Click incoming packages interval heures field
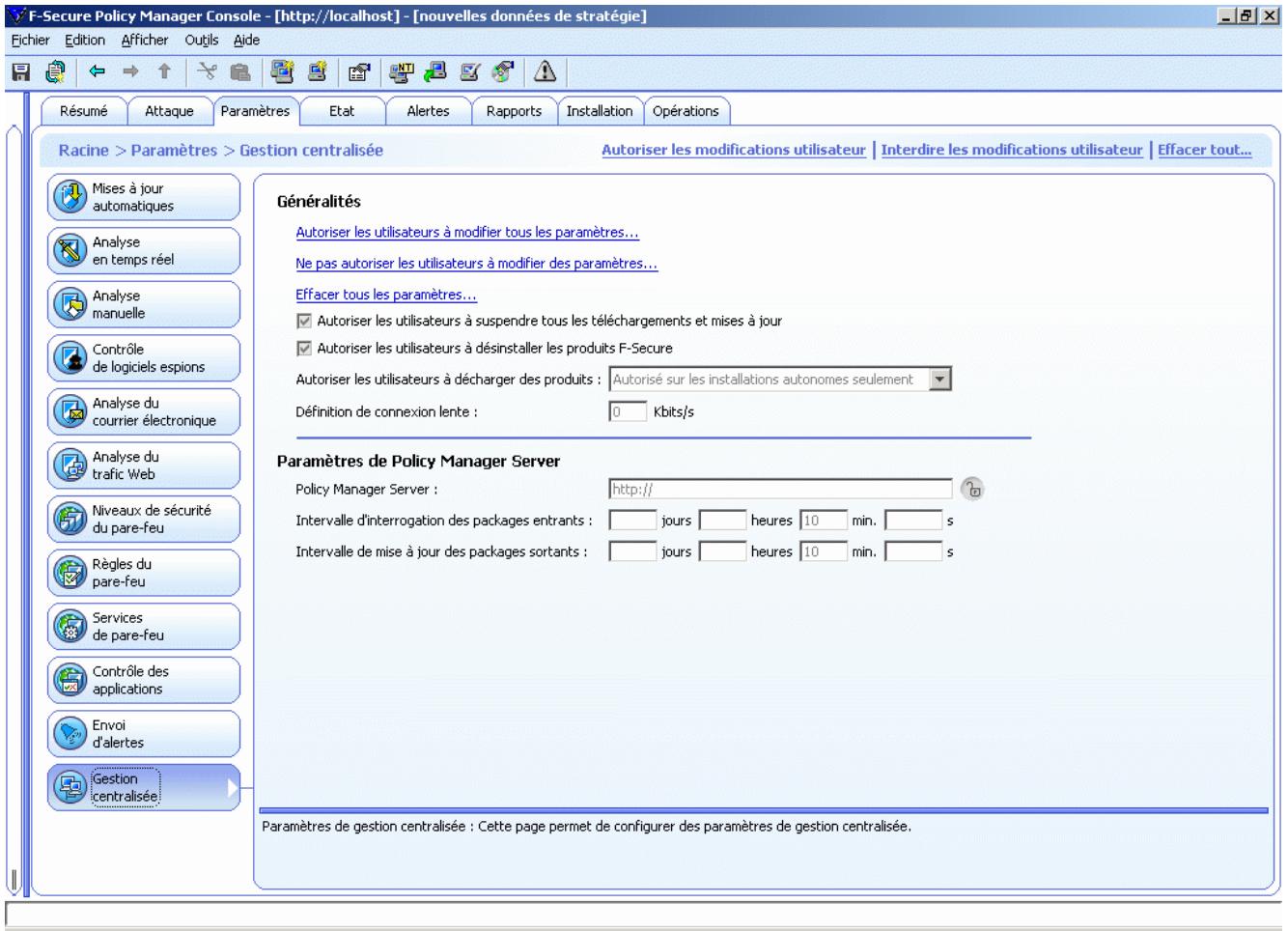This screenshot has width=1288, height=931. coord(722,521)
